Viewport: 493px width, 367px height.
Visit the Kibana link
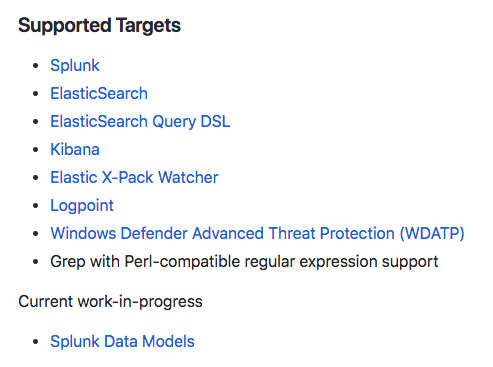[x=75, y=149]
